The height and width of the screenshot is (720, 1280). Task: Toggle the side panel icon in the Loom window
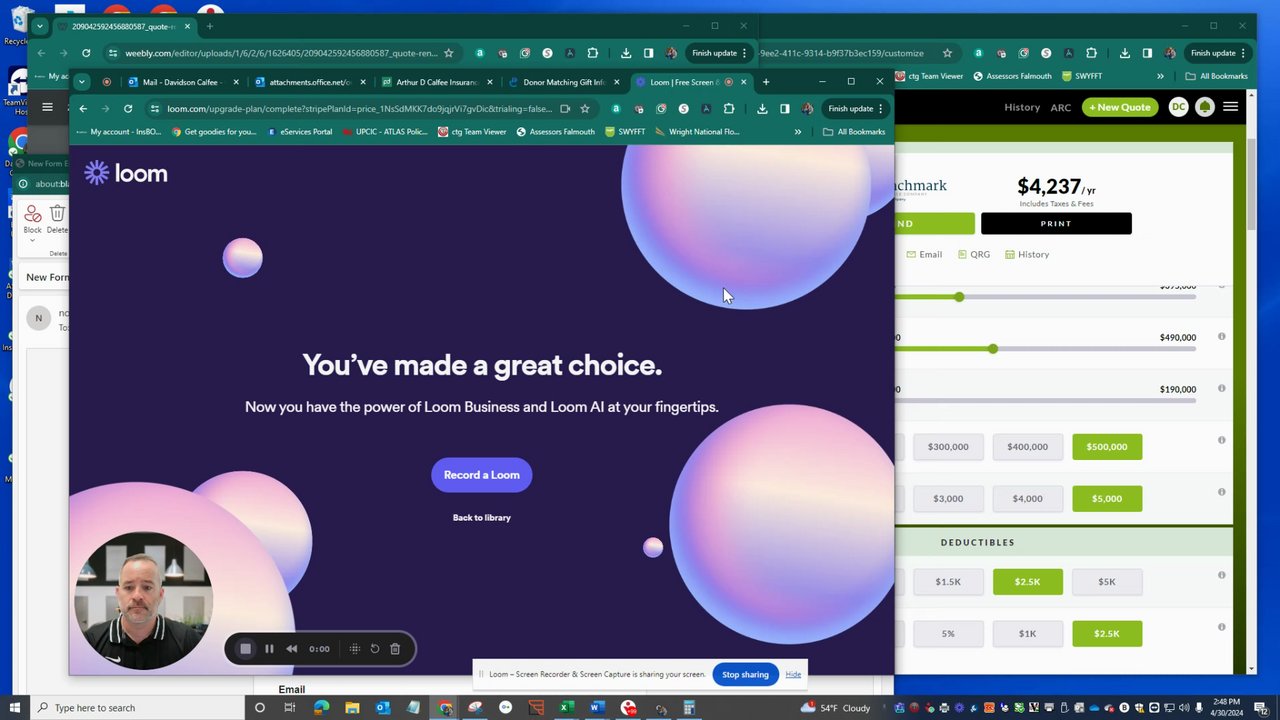pyautogui.click(x=785, y=108)
